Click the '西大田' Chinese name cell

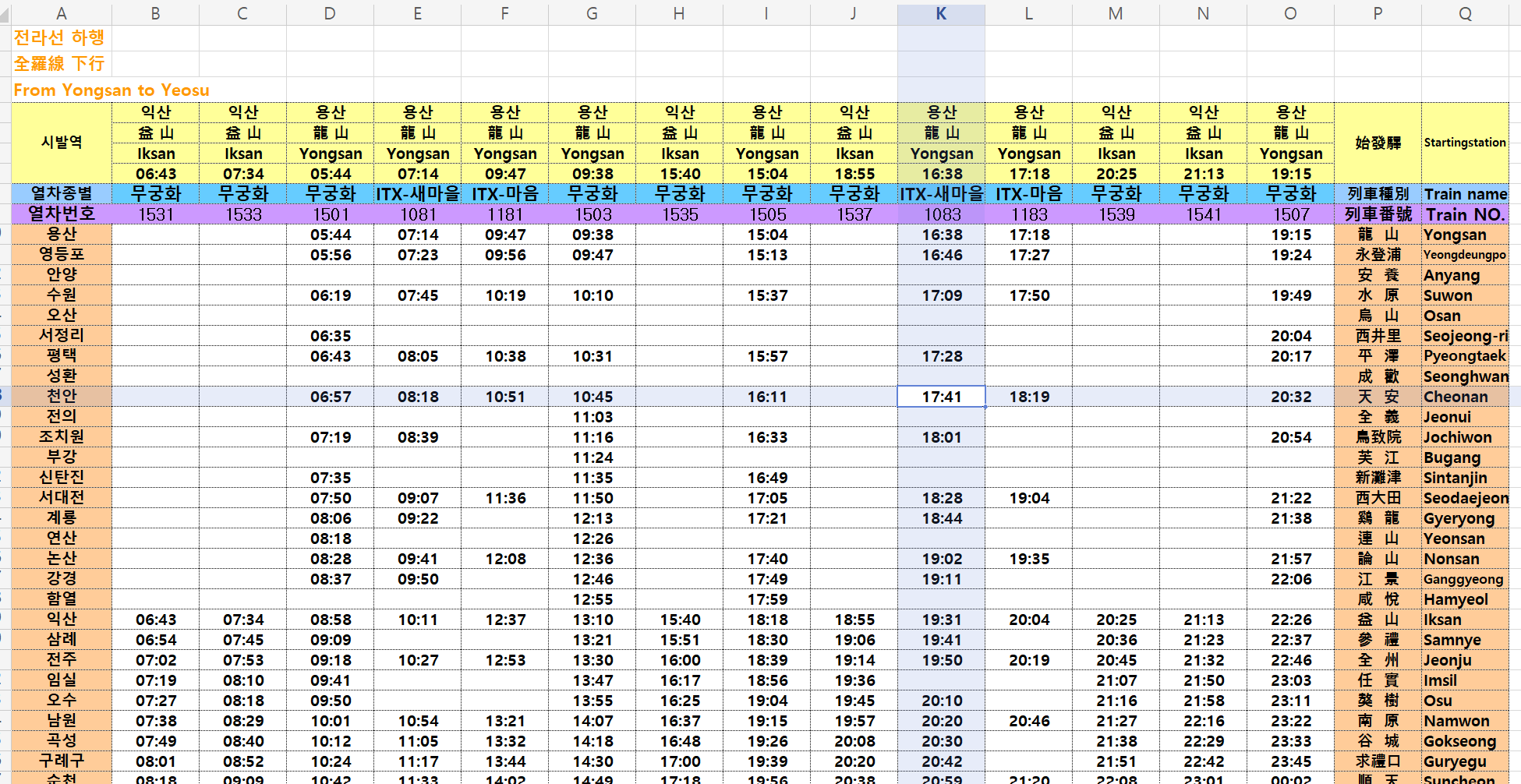pyautogui.click(x=1378, y=498)
